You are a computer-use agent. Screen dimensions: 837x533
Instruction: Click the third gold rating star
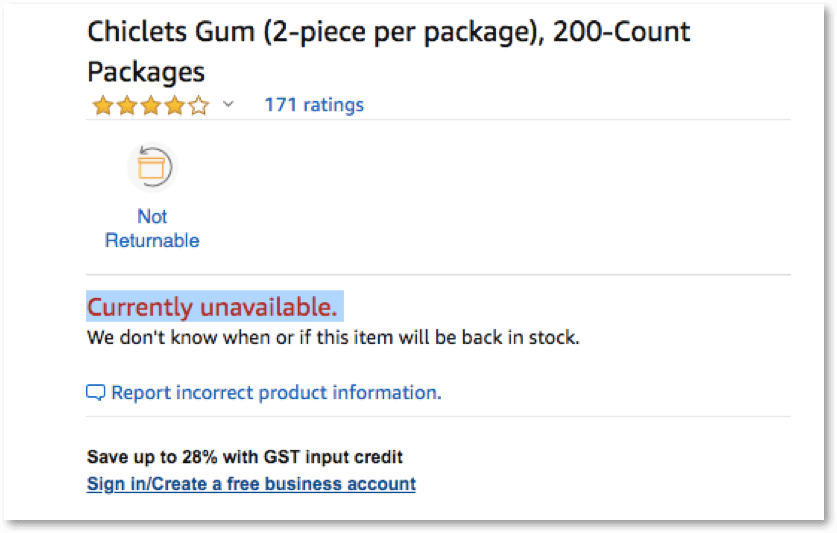tap(150, 106)
